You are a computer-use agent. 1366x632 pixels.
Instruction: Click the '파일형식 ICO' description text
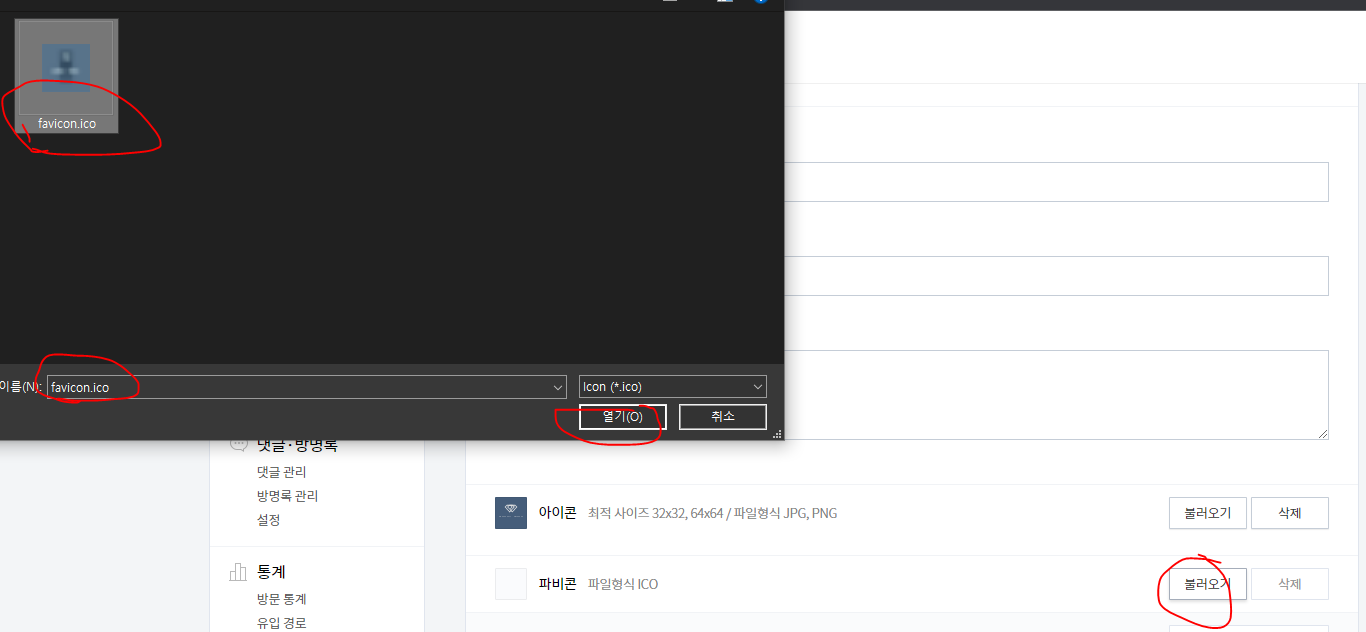pyautogui.click(x=623, y=584)
